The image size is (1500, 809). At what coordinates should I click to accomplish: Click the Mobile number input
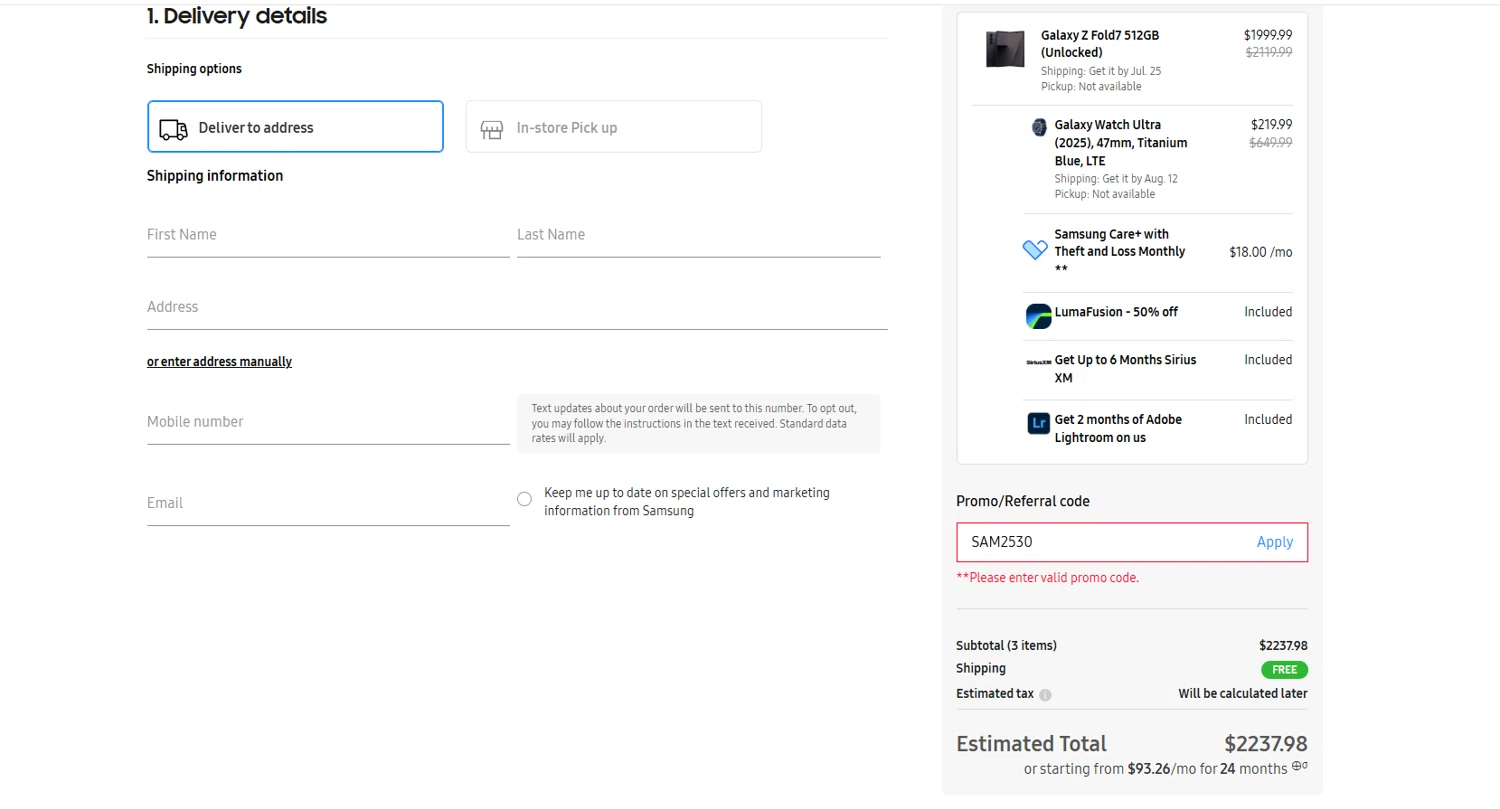[328, 422]
